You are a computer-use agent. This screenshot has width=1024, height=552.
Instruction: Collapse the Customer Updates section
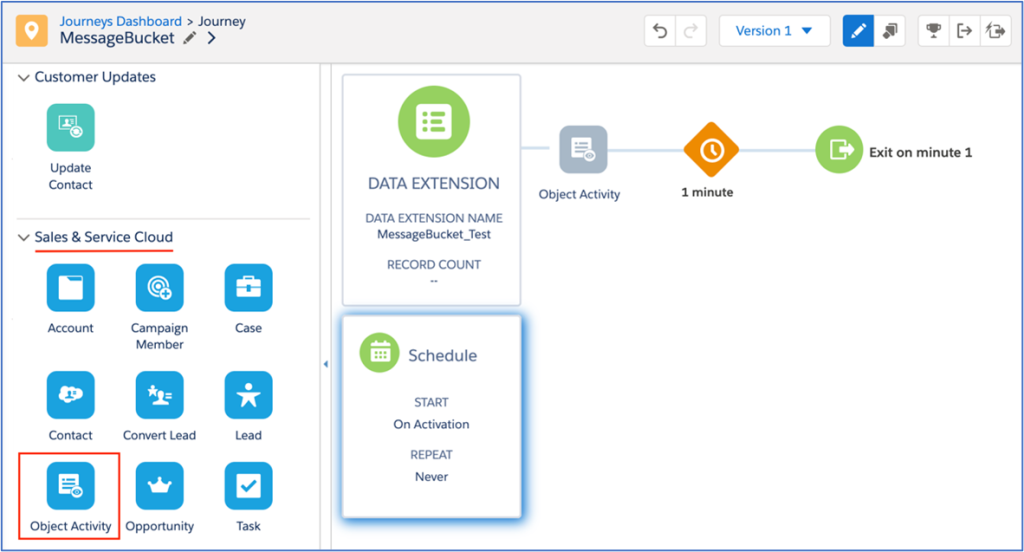24,77
